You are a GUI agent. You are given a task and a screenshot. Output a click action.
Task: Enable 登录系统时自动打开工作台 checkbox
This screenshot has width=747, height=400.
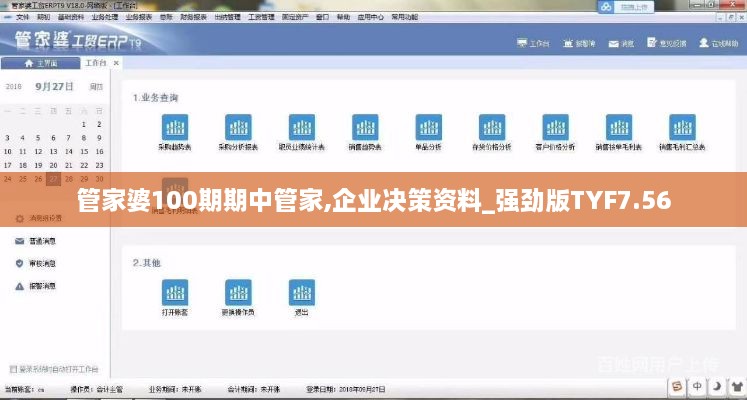(x=13, y=369)
